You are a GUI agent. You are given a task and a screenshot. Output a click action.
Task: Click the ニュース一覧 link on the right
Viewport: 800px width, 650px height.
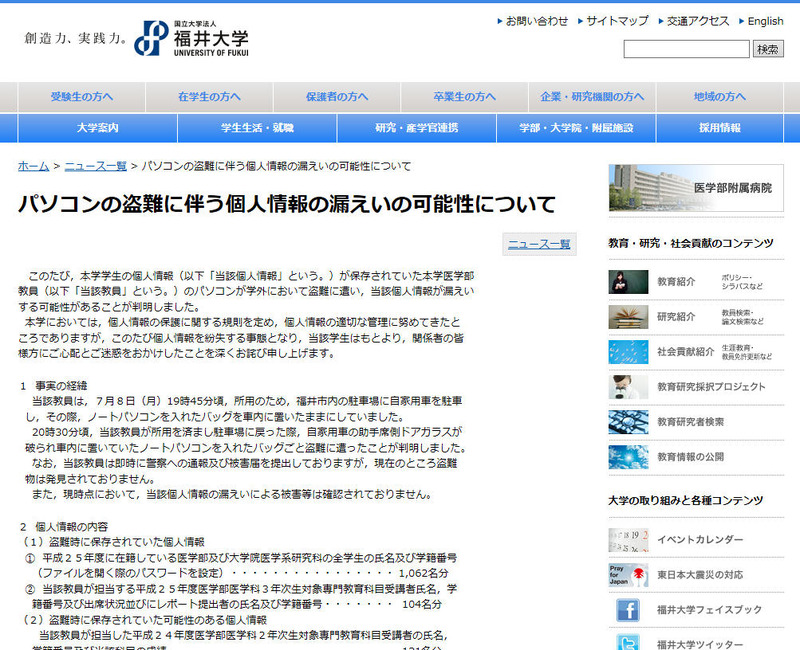[x=539, y=244]
